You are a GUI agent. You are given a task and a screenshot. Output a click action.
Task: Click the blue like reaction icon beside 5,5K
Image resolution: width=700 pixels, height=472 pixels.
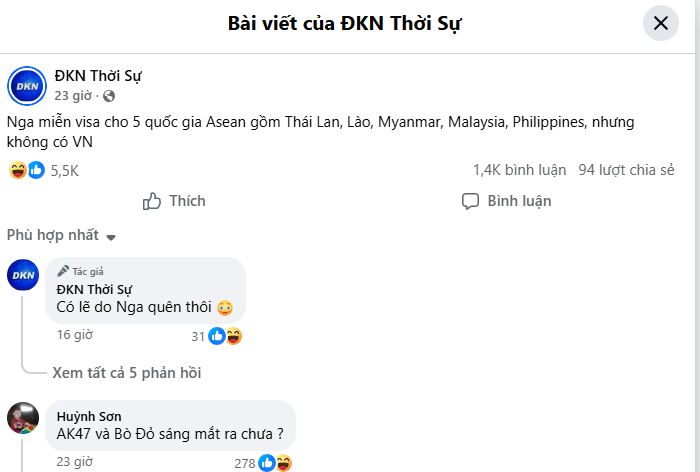point(37,170)
